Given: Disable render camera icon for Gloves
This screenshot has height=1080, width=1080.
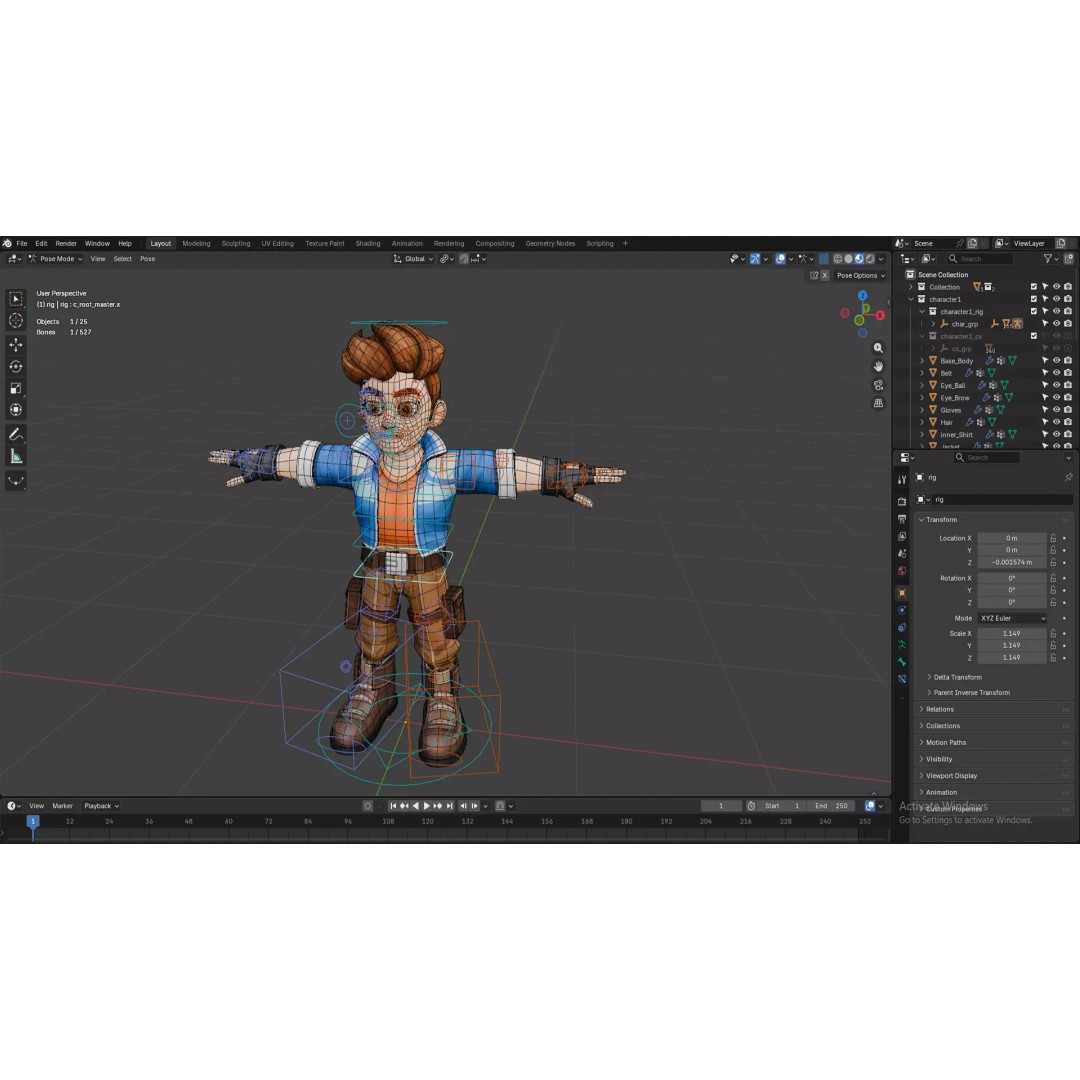Looking at the screenshot, I should (x=1068, y=409).
